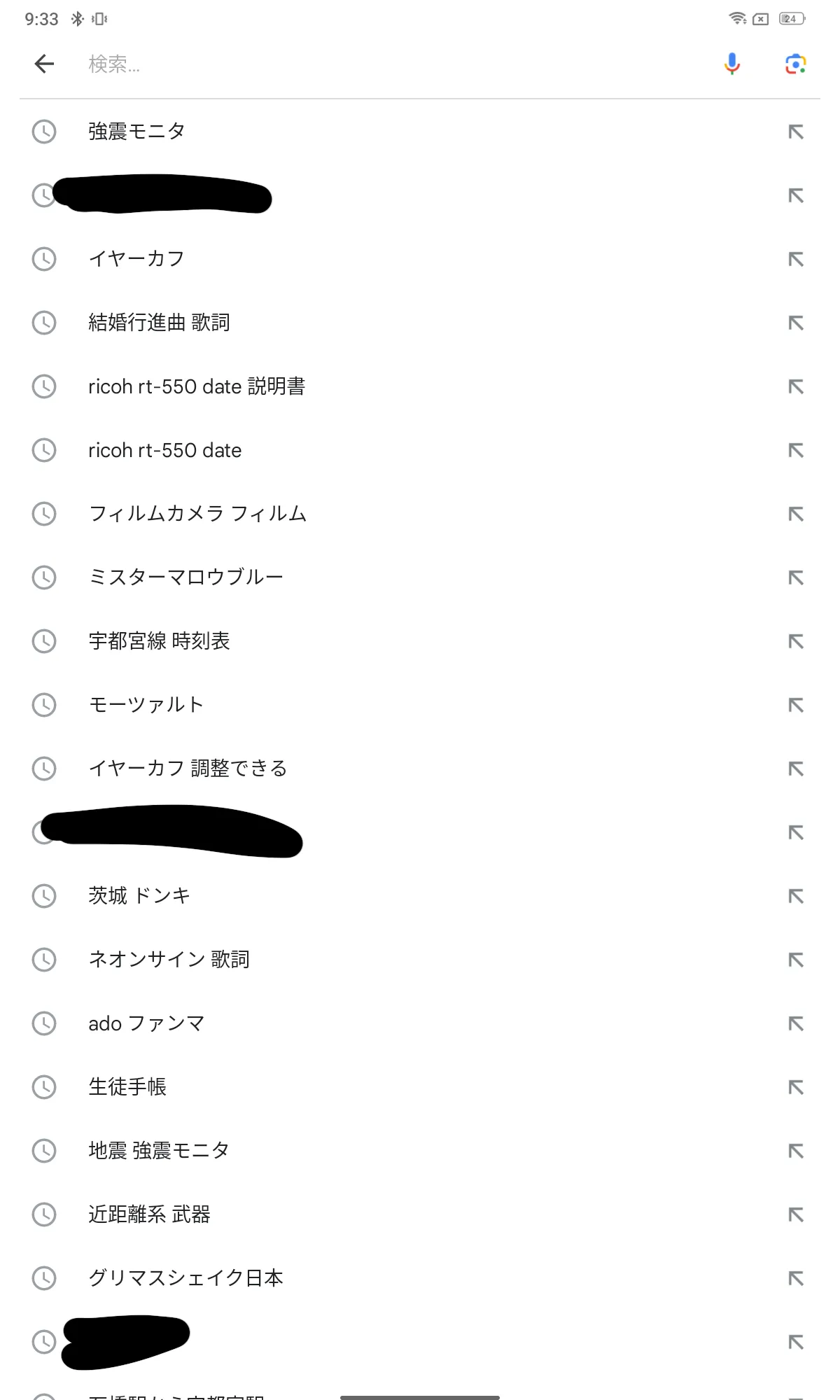Select ricoh rt-550 date 説明書 suggestion
The width and height of the screenshot is (840, 1400).
[x=197, y=386]
